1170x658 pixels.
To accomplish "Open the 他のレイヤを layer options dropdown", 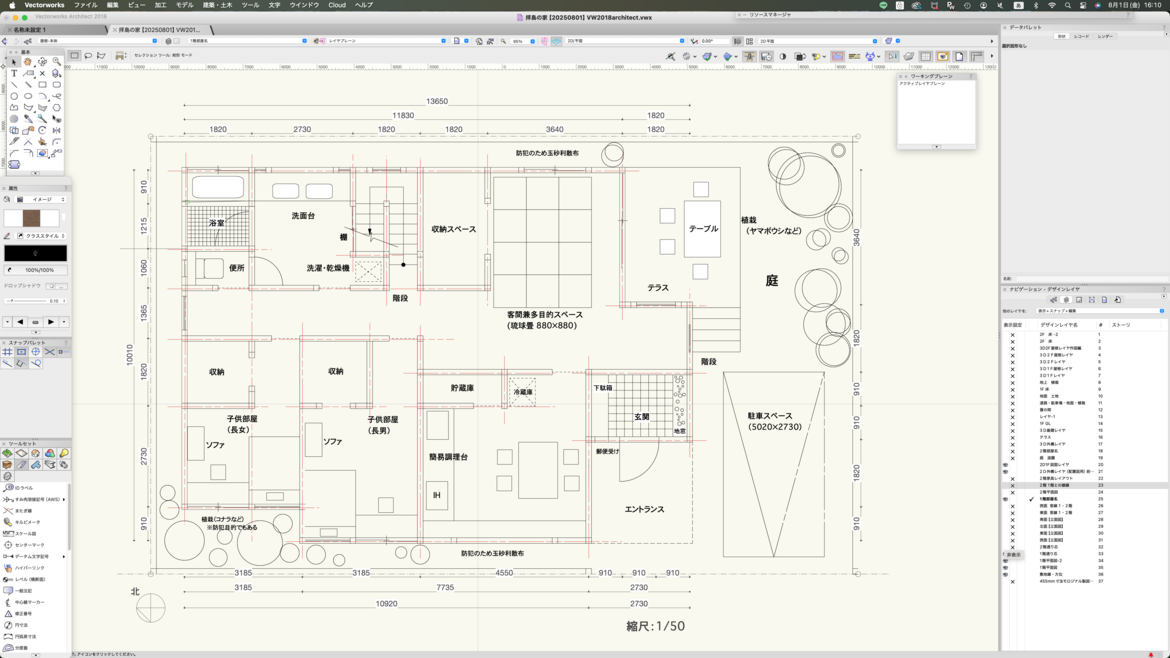I will (x=1099, y=311).
